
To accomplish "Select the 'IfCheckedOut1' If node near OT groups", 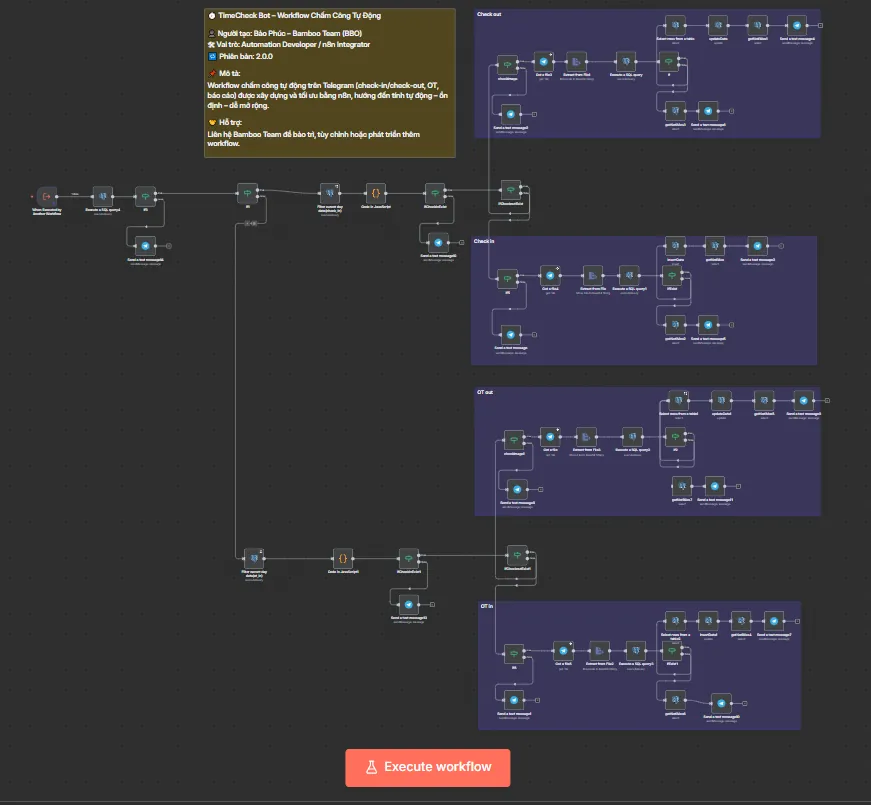I will coord(516,555).
